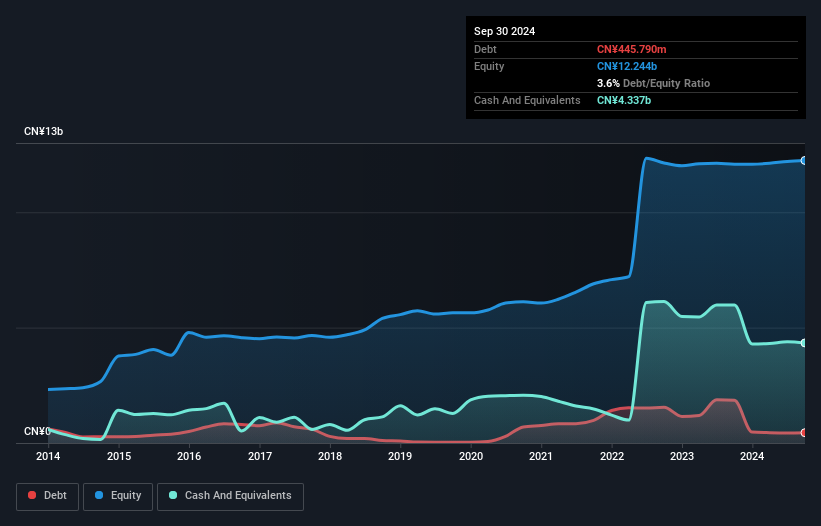821x526 pixels.
Task: Click the teal Cash legend dot
Action: click(x=173, y=495)
